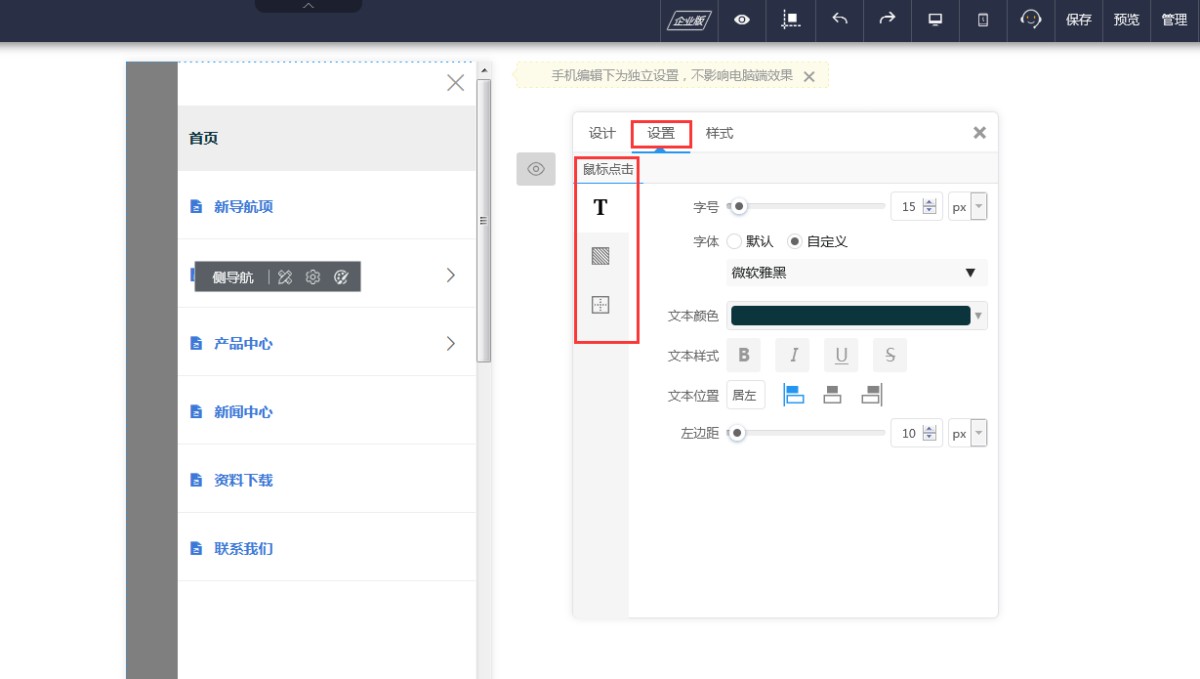Click the 左边距 value input field
1200x679 pixels.
[x=908, y=434]
